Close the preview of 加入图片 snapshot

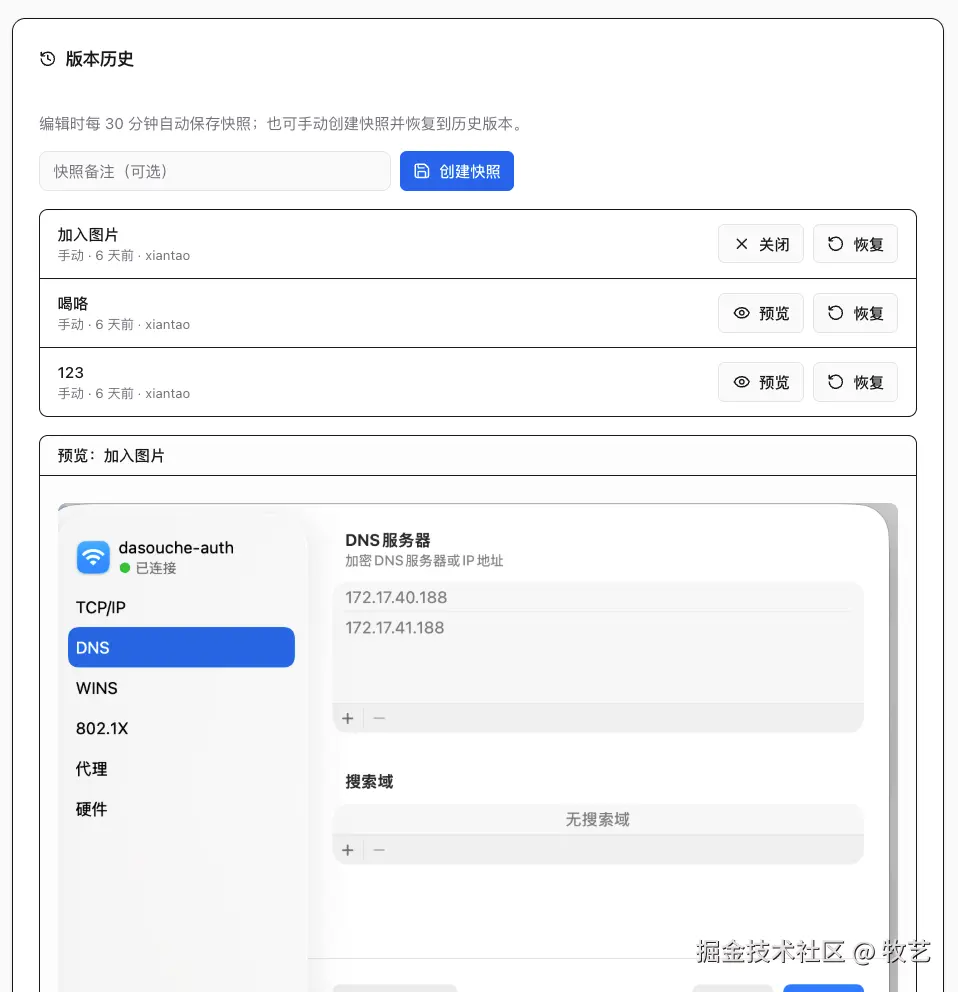tap(761, 244)
